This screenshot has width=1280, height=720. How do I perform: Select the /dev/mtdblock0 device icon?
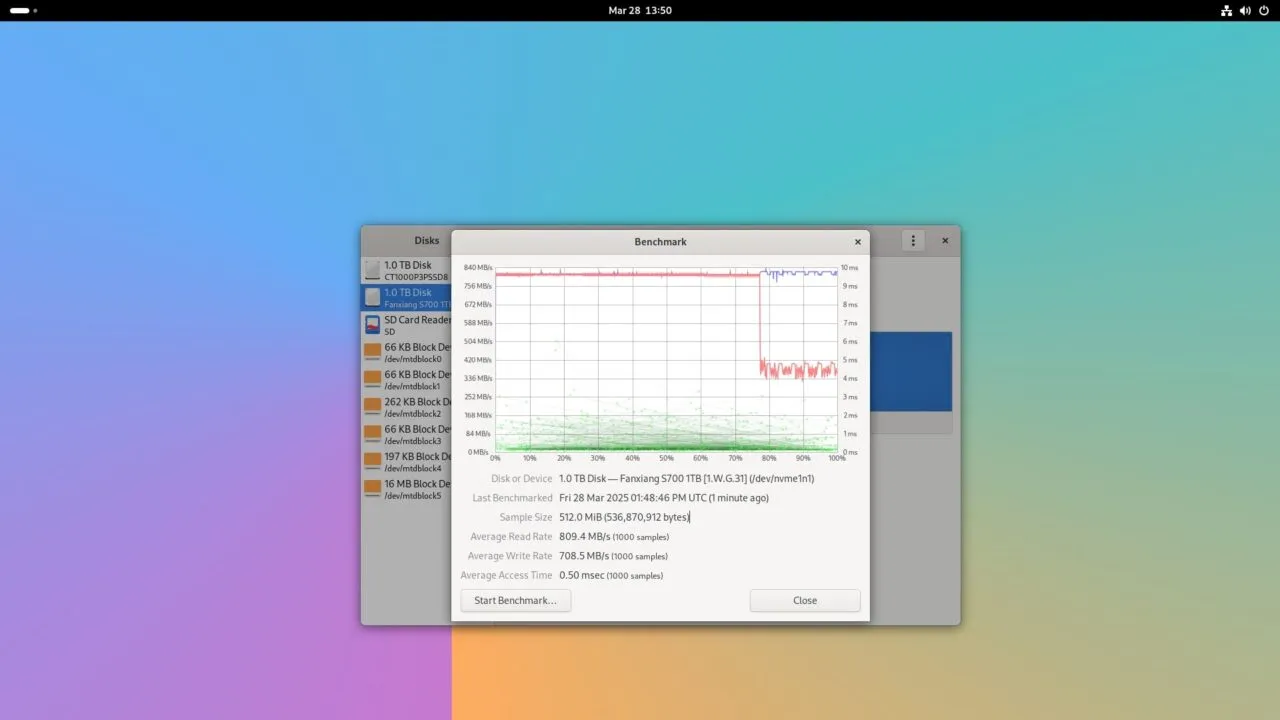(x=372, y=352)
